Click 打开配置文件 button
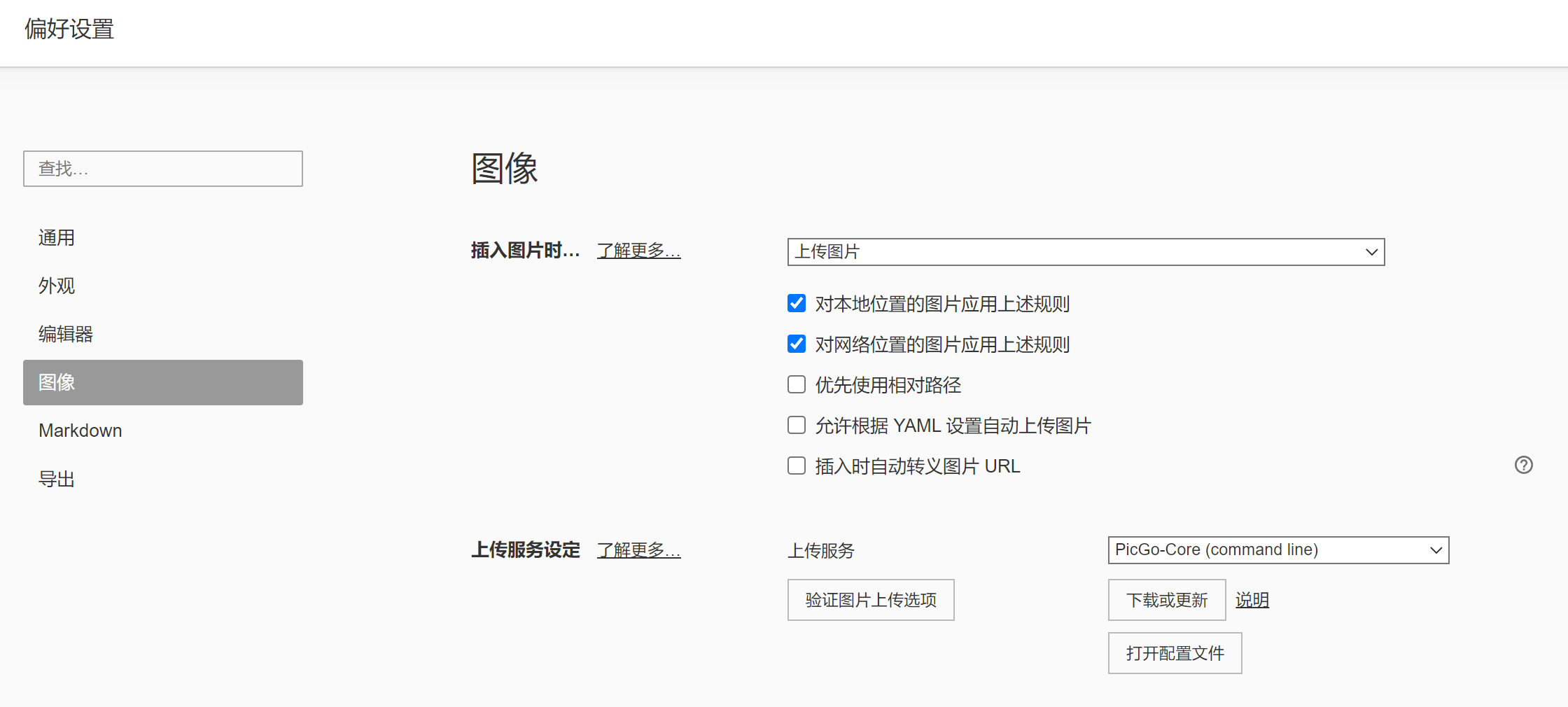Image resolution: width=1568 pixels, height=707 pixels. (1175, 653)
